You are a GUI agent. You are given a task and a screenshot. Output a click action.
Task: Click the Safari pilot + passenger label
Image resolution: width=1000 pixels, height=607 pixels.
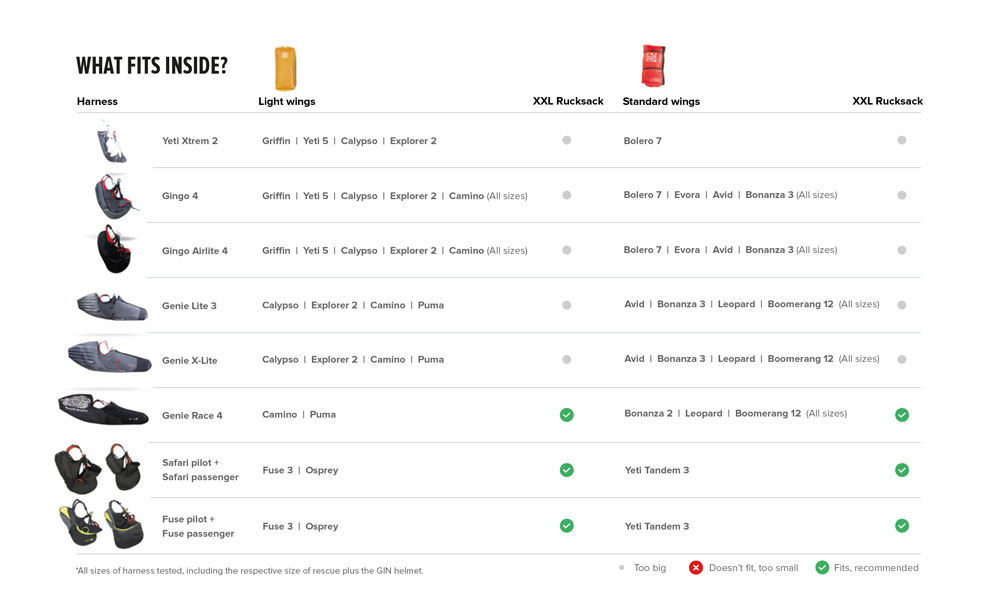click(x=200, y=470)
